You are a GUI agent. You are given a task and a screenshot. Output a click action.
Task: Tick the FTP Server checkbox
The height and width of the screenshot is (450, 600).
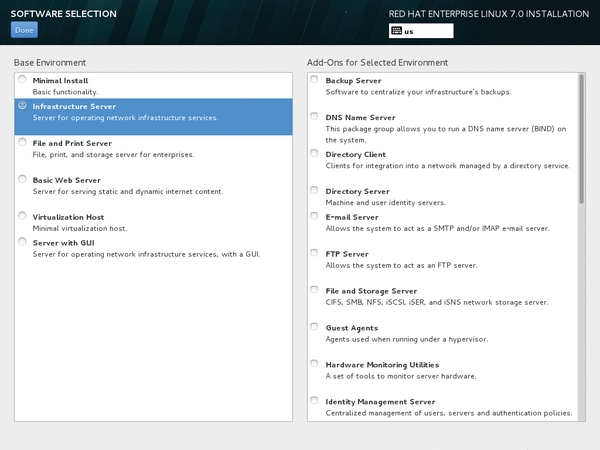click(314, 253)
